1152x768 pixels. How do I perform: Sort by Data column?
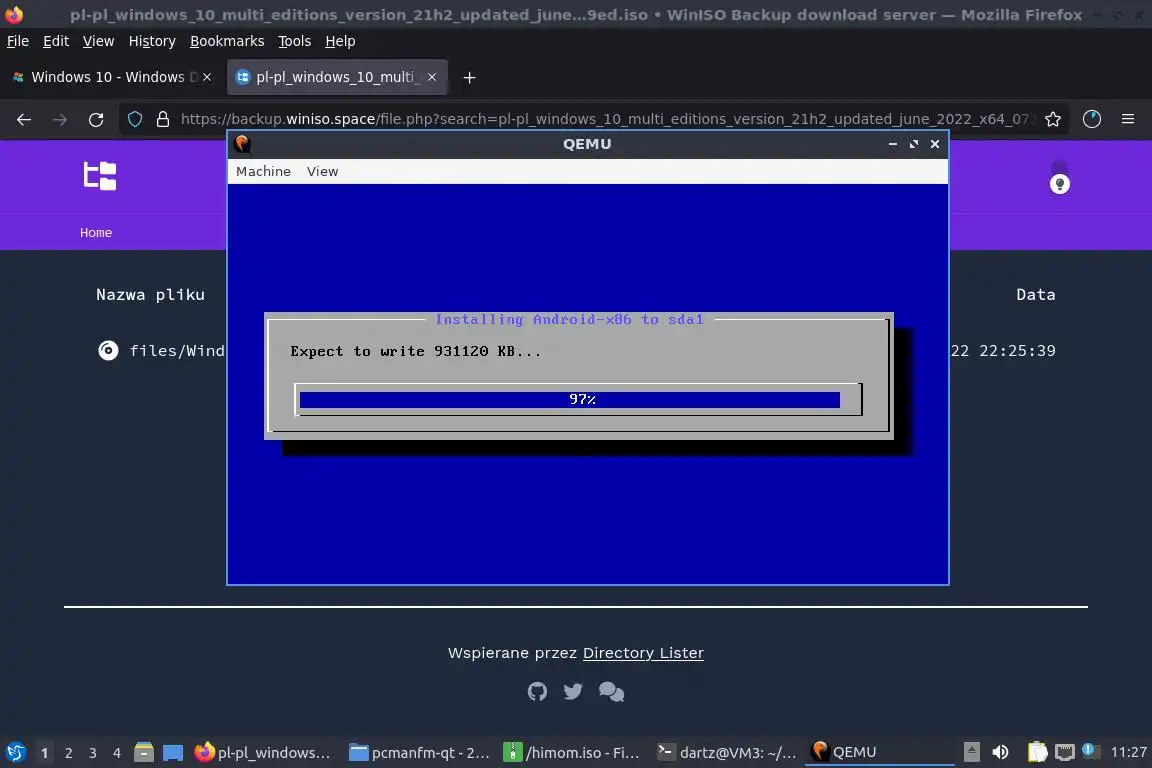pyautogui.click(x=1035, y=295)
